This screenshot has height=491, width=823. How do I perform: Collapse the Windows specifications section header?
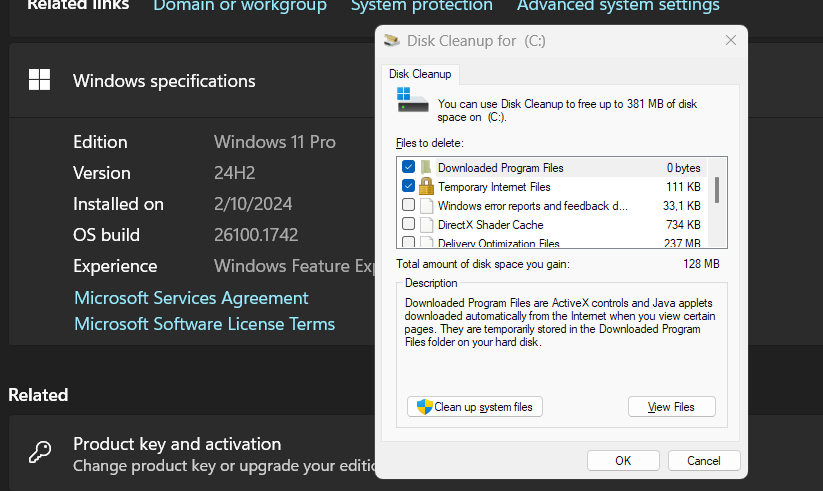click(192, 80)
